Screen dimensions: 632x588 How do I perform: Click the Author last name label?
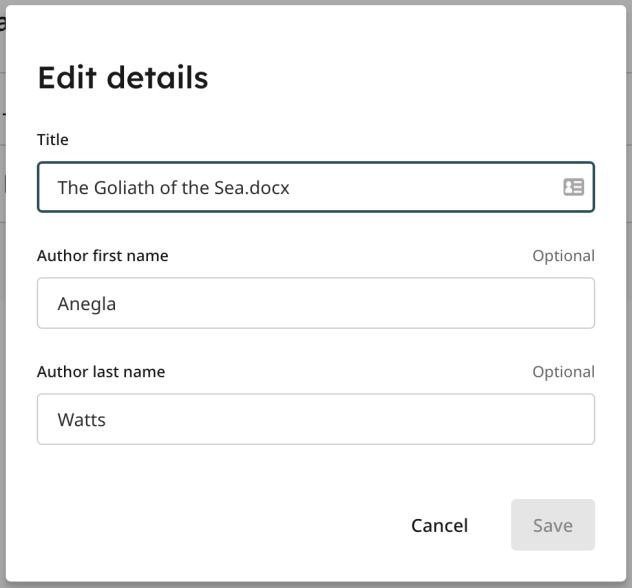tap(101, 372)
